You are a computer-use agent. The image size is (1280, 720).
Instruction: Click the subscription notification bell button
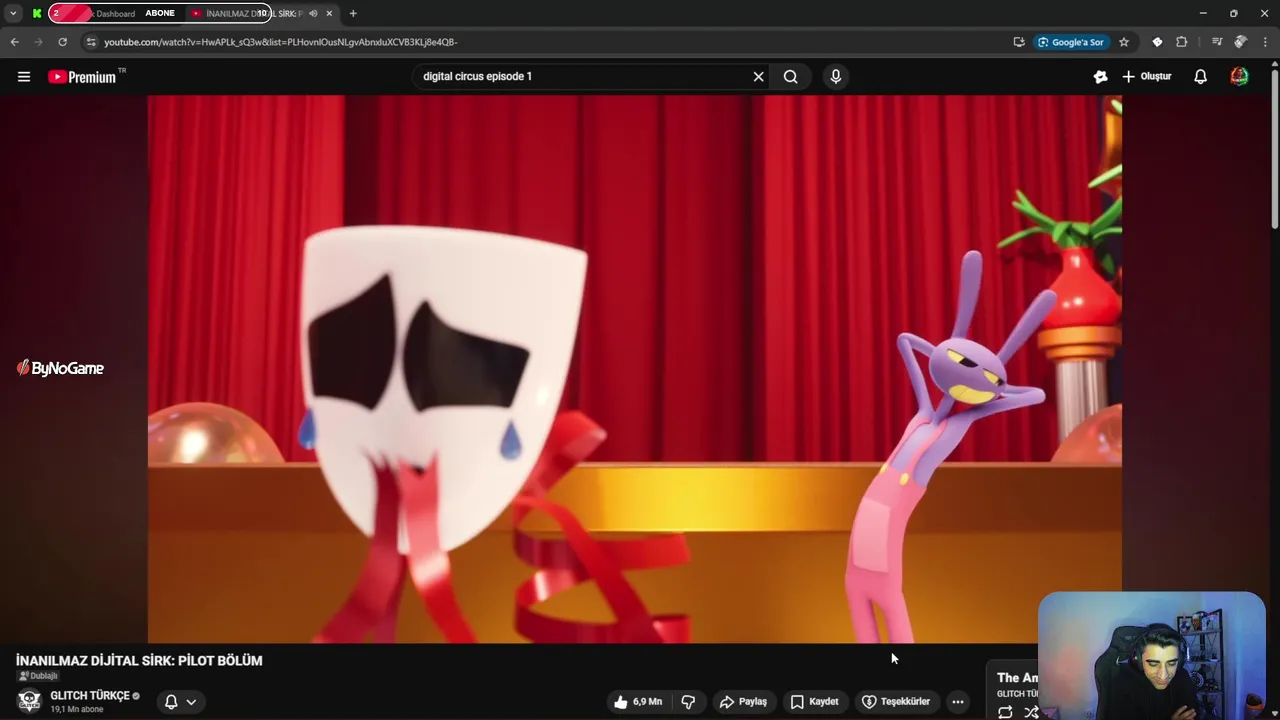(x=171, y=702)
